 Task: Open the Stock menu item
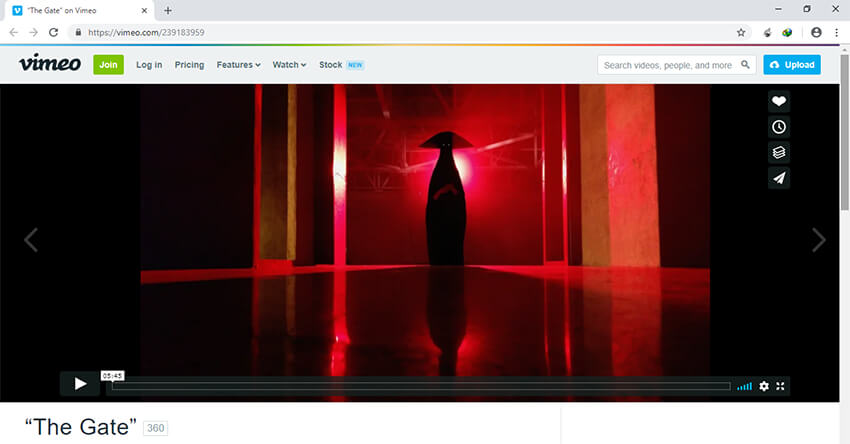(331, 65)
